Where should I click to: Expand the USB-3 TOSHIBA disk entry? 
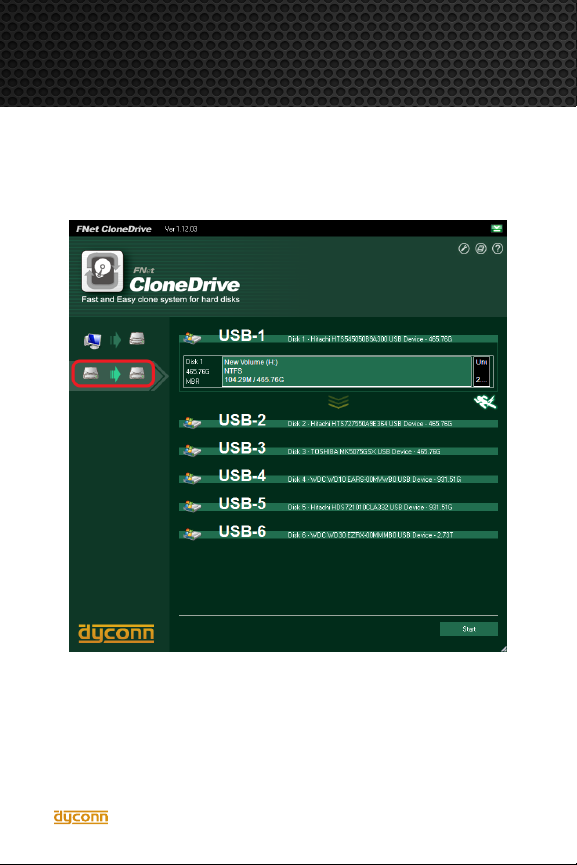point(338,450)
